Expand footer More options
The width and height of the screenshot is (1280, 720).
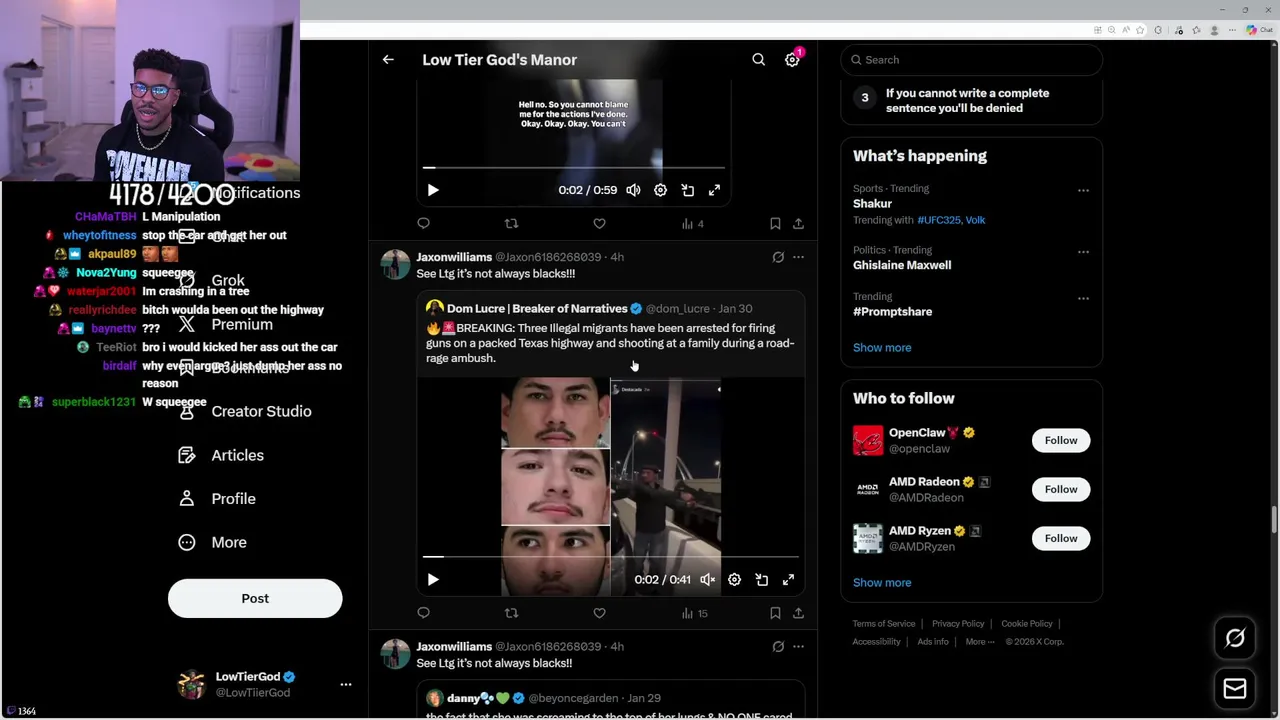point(980,642)
